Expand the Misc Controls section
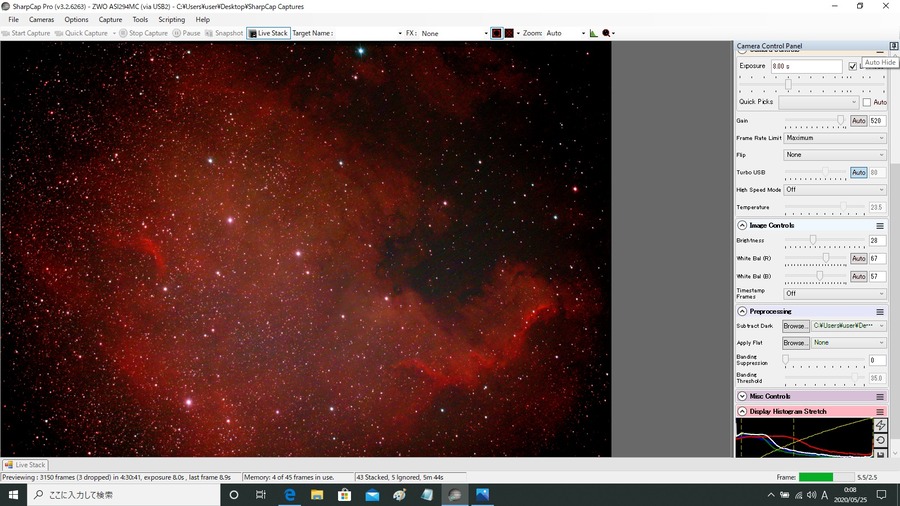This screenshot has height=506, width=900. (x=742, y=396)
